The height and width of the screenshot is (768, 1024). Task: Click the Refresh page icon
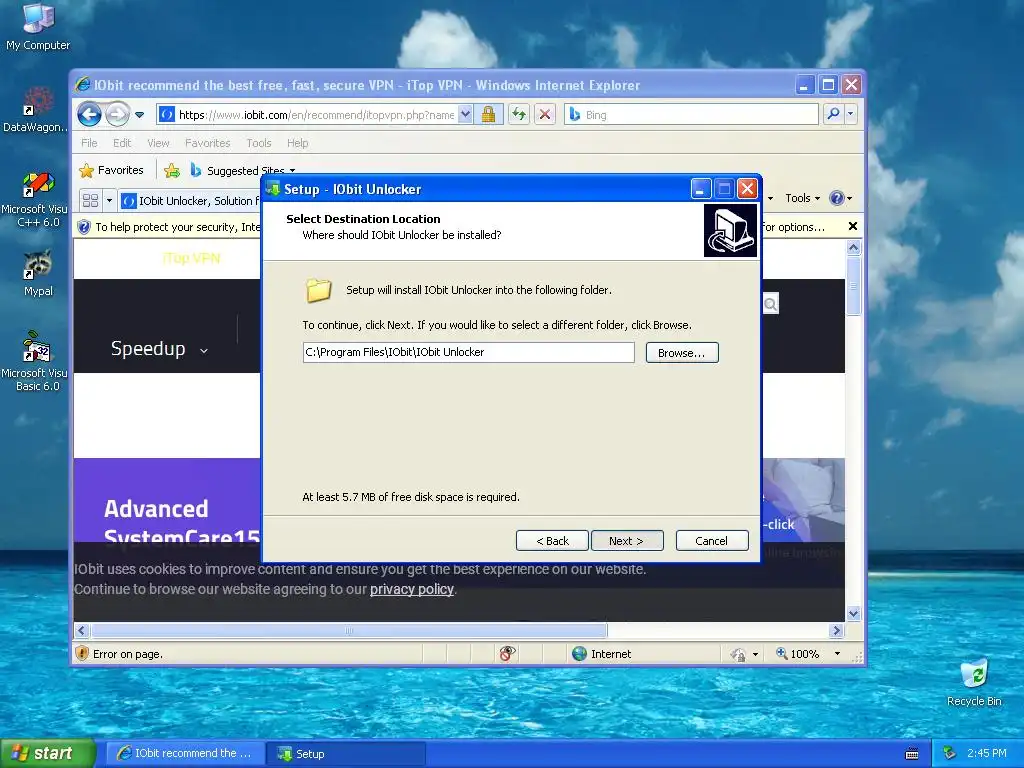point(519,115)
